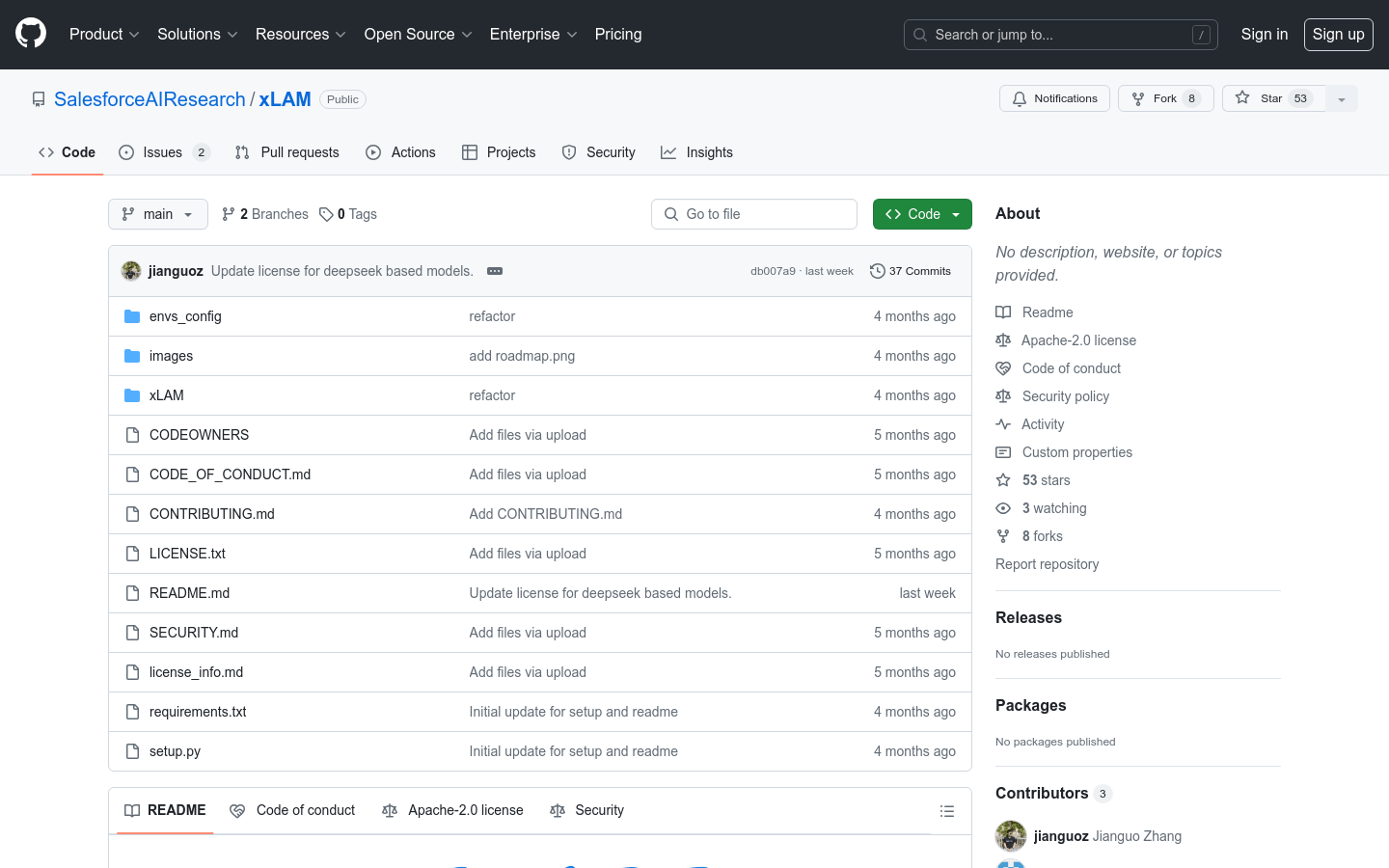Open commit history clock icon
The image size is (1389, 868).
(877, 271)
